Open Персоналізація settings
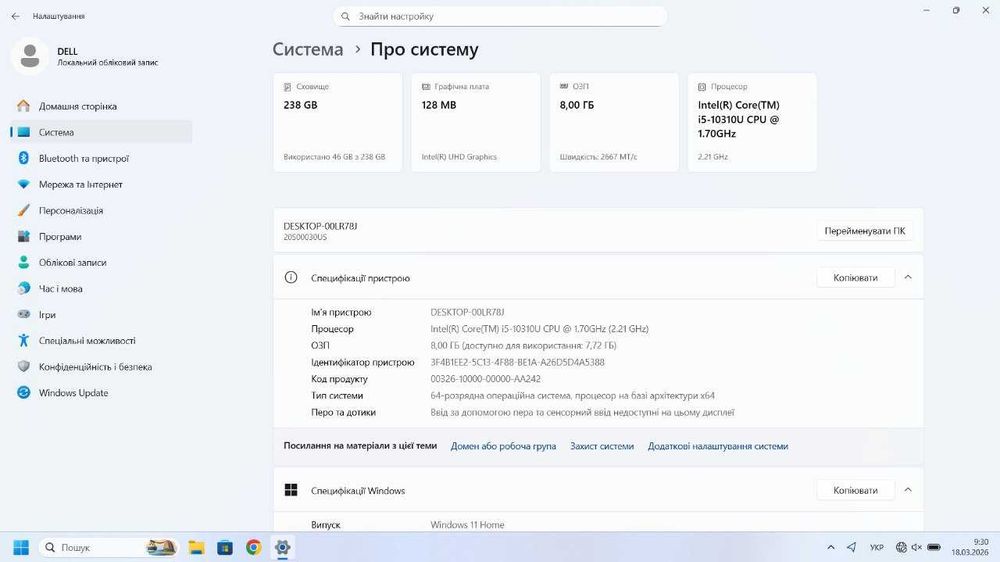1000x562 pixels. coord(101,211)
